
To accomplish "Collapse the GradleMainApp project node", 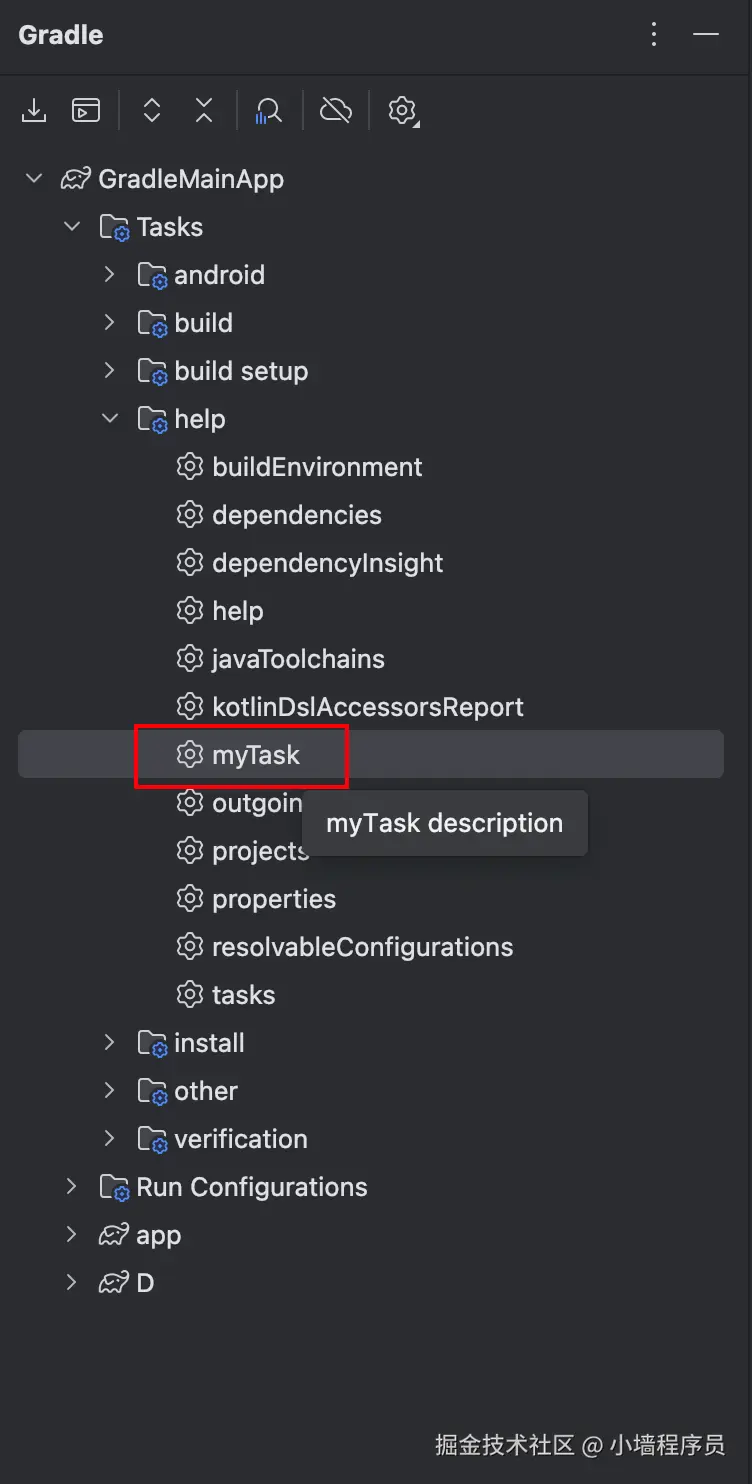I will pyautogui.click(x=34, y=179).
